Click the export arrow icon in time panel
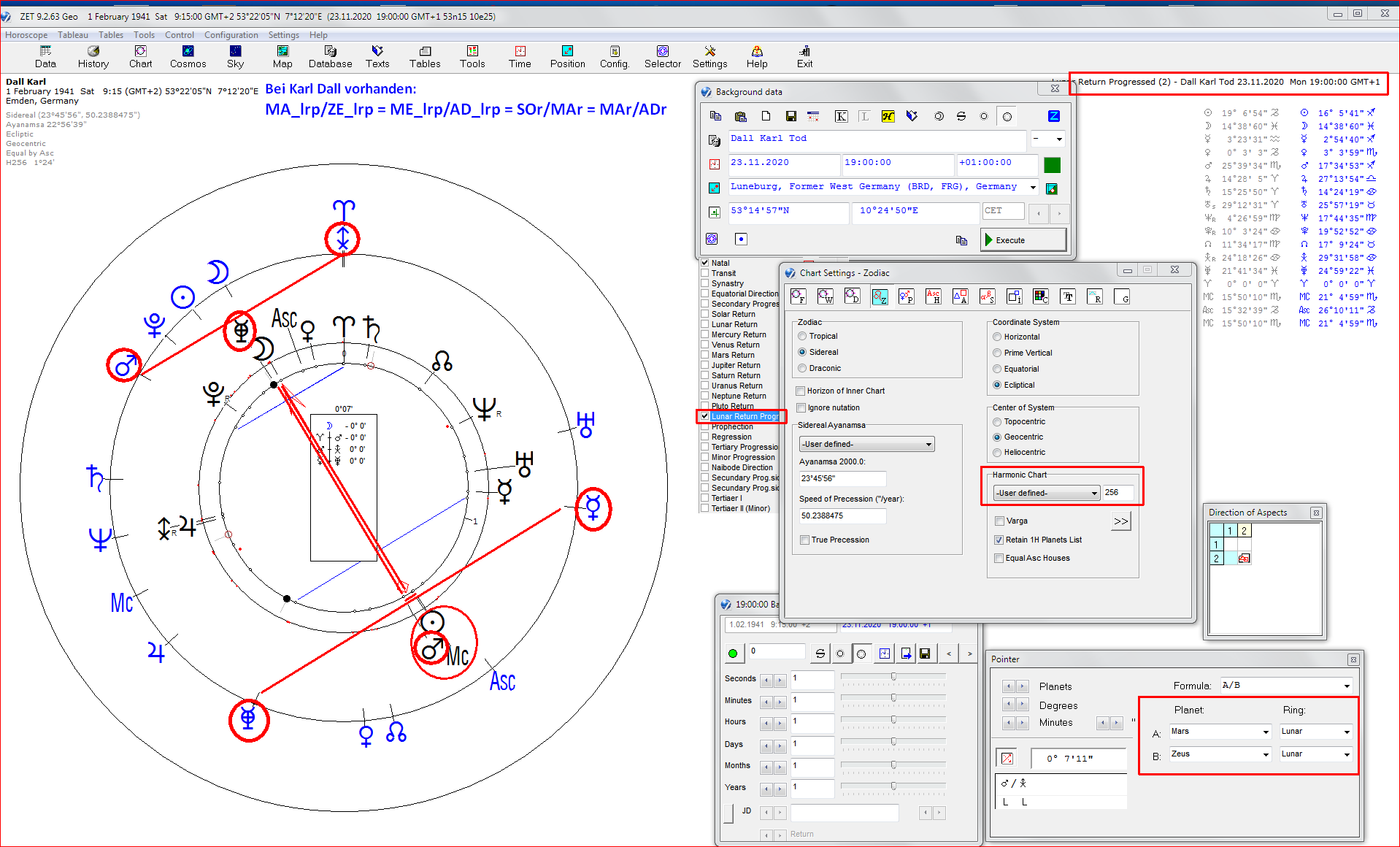 [x=905, y=654]
